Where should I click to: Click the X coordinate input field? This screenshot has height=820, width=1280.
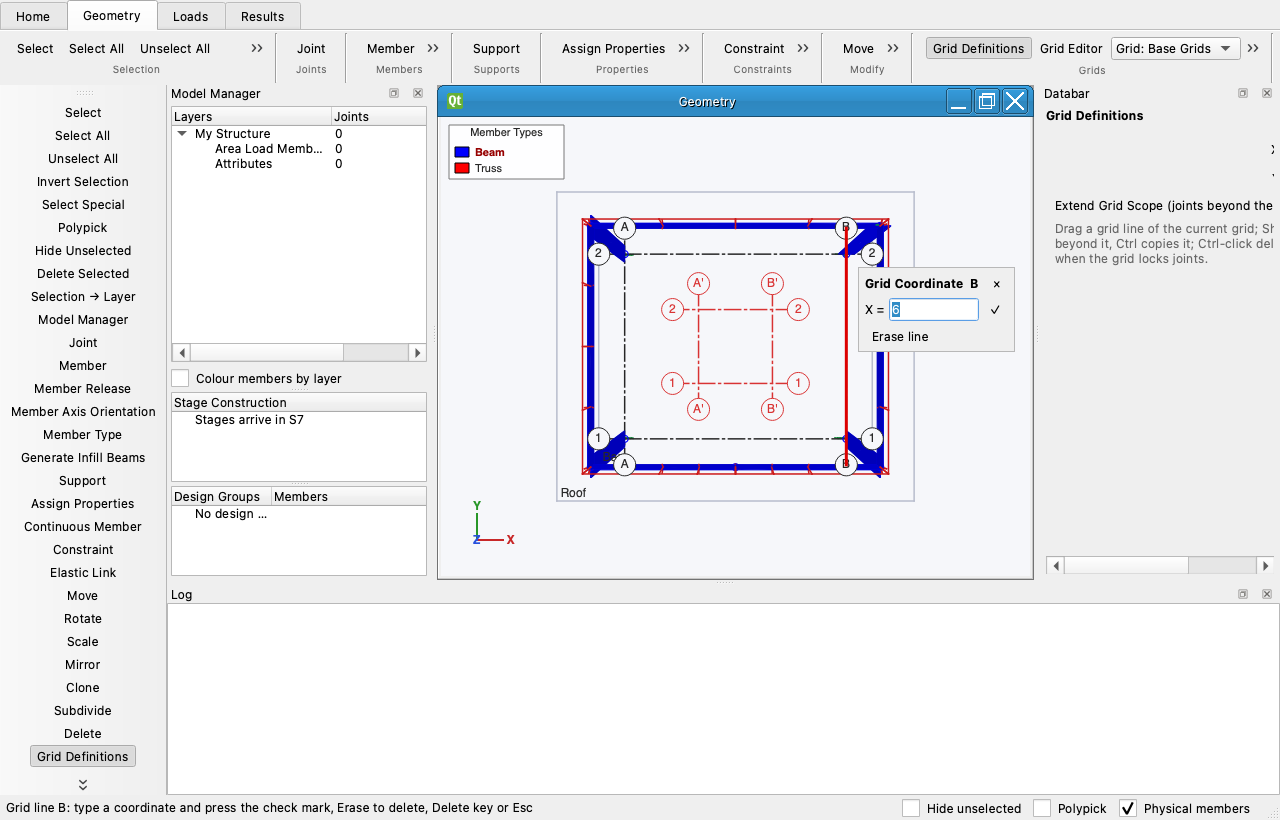coord(934,310)
